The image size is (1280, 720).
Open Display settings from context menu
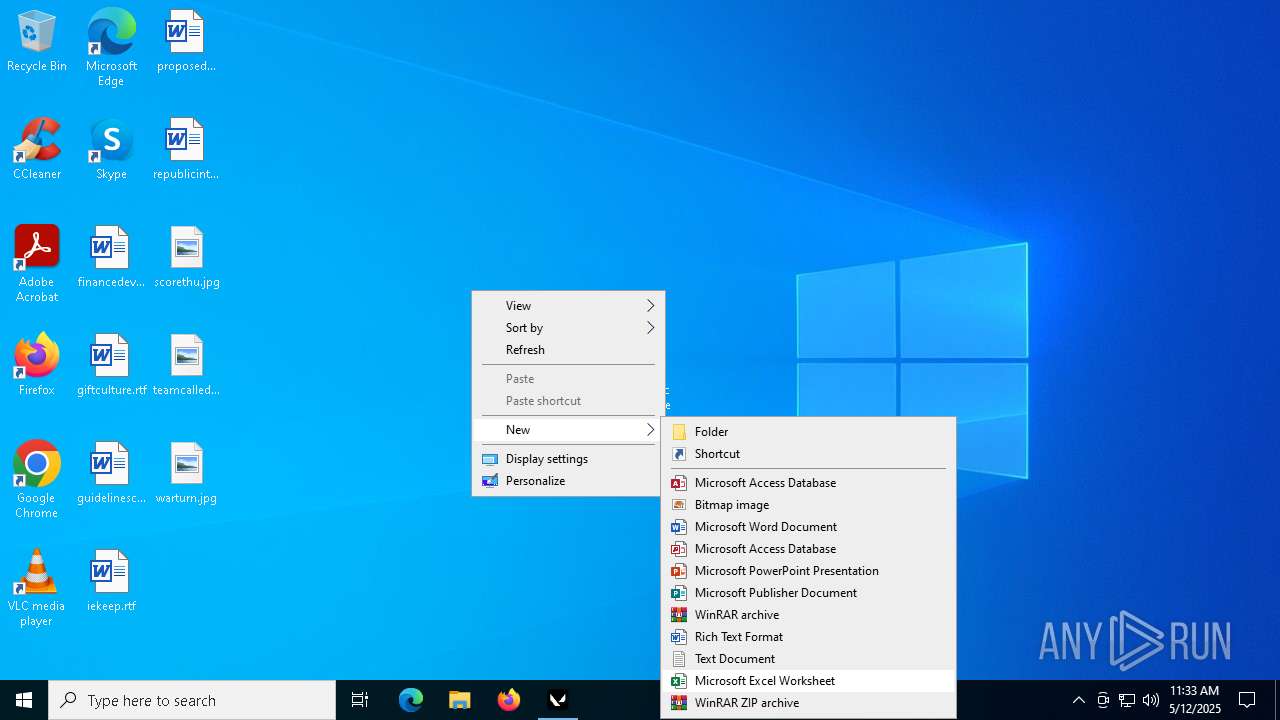point(568,459)
